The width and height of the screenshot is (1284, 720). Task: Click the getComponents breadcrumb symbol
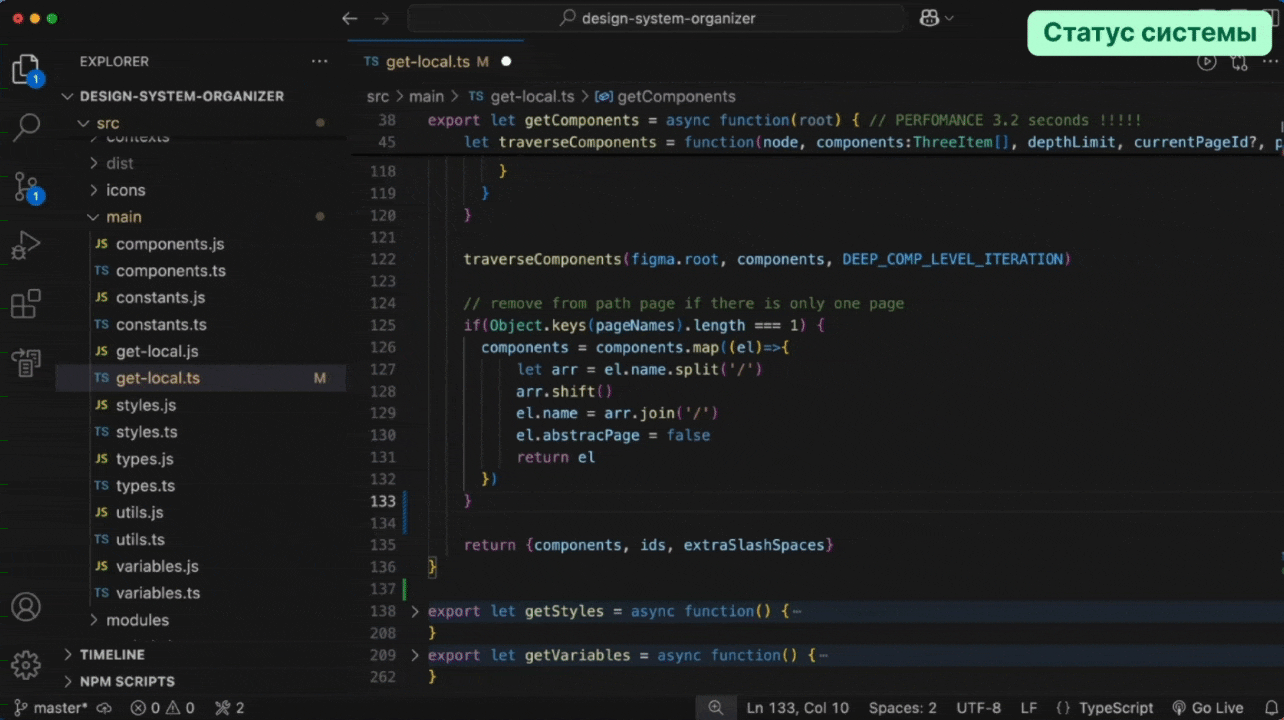click(665, 96)
